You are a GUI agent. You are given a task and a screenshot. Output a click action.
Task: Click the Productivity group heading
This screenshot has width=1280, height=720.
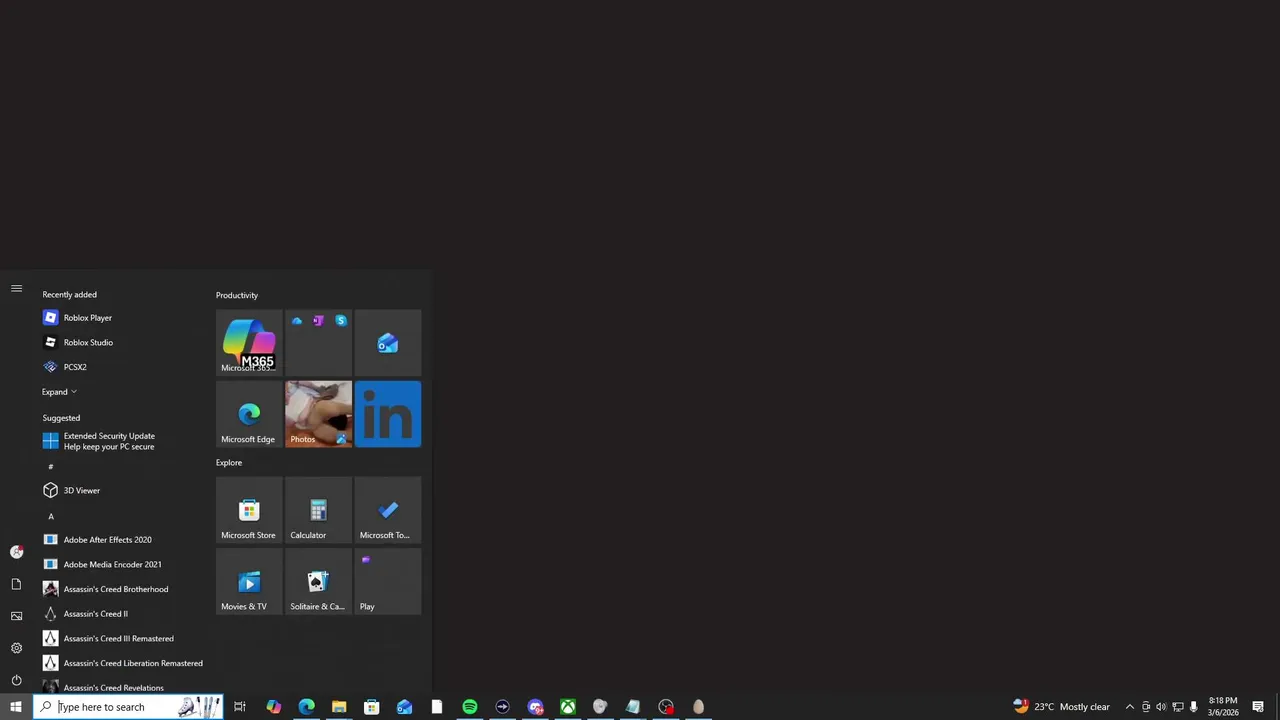click(237, 295)
